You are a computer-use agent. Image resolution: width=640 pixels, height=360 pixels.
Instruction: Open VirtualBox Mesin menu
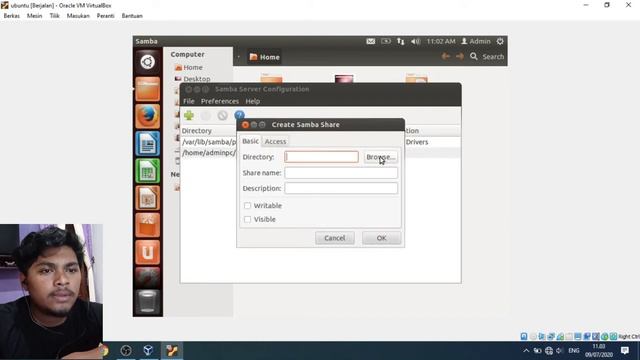tap(34, 16)
